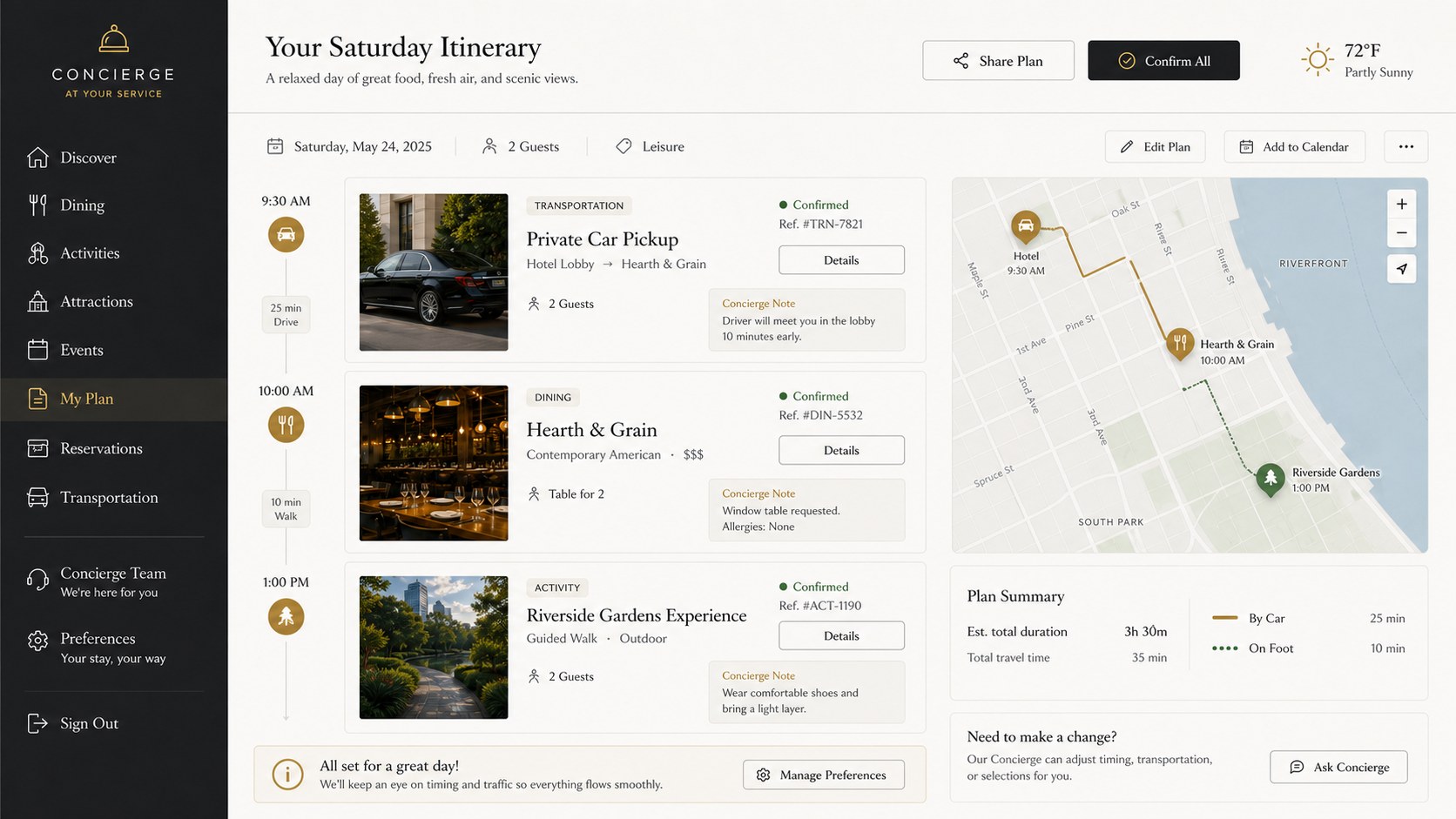Click Confirm All

coord(1163,61)
